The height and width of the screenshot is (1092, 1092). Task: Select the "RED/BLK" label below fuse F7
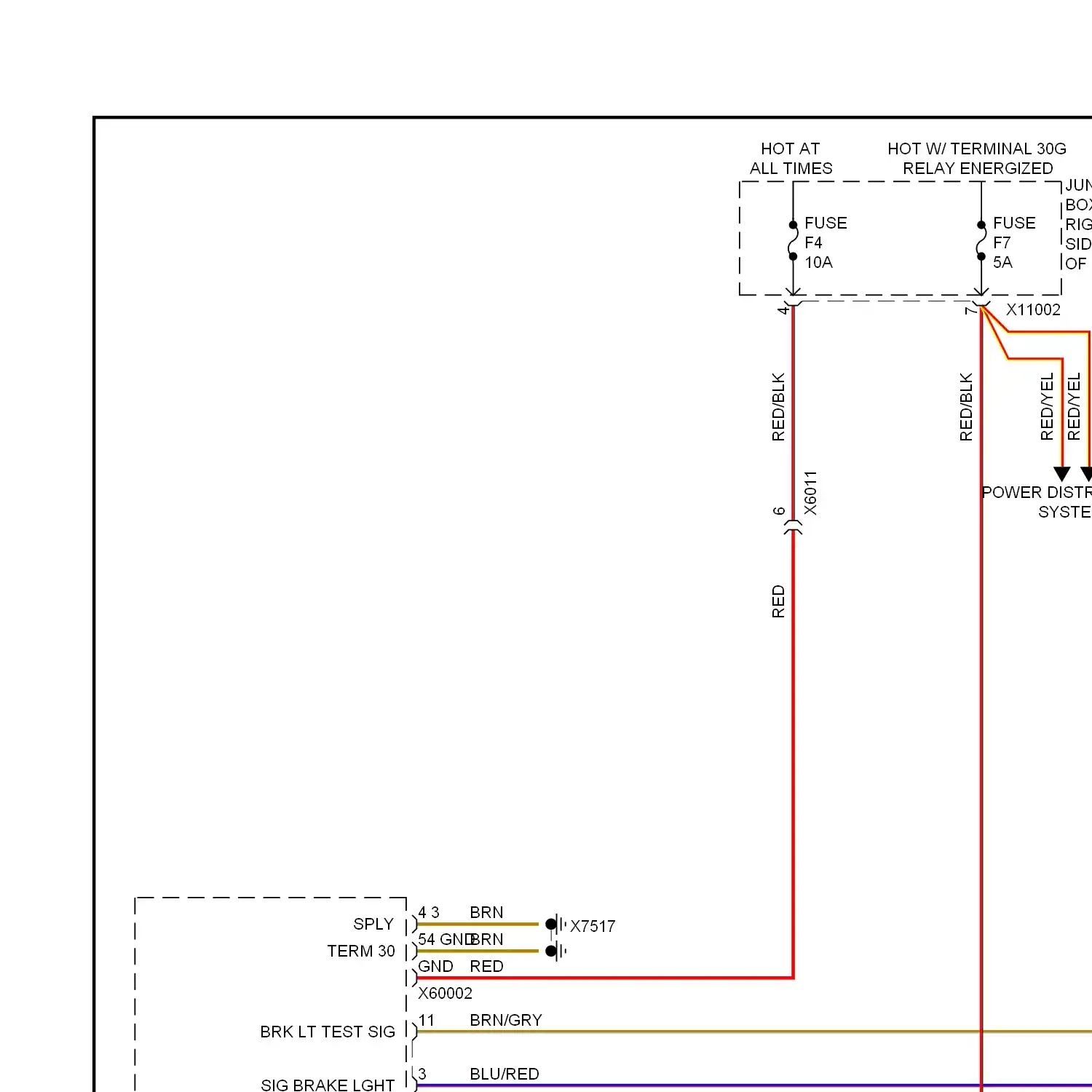(x=966, y=407)
